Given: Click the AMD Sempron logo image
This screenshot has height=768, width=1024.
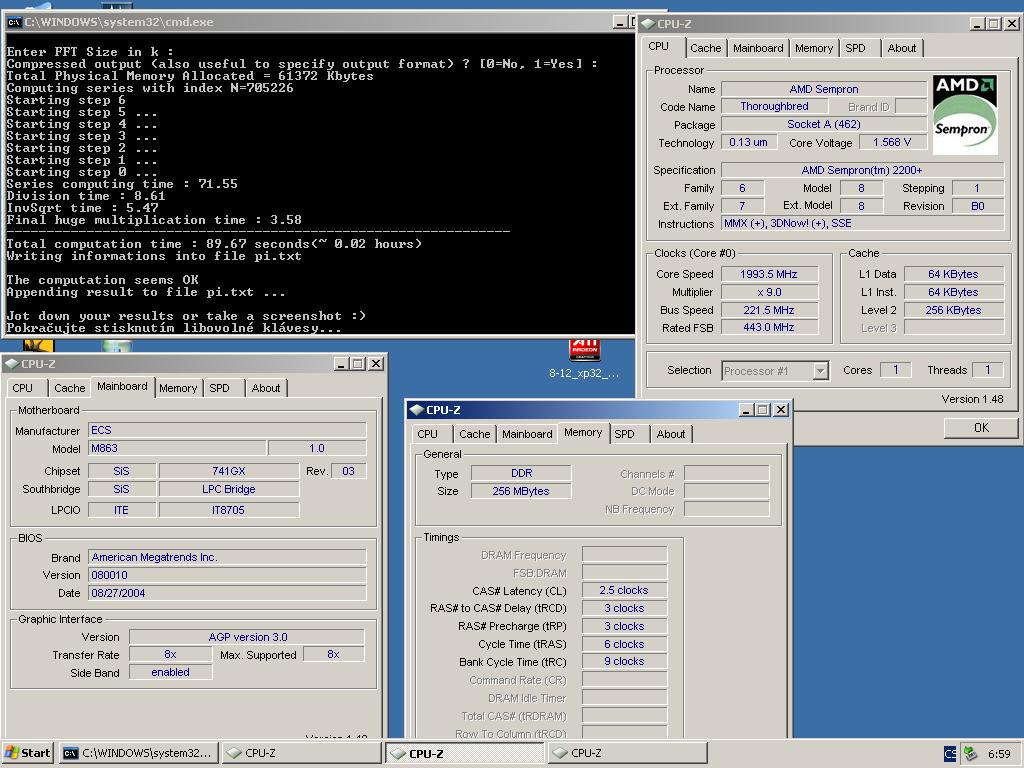Looking at the screenshot, I should [x=965, y=115].
